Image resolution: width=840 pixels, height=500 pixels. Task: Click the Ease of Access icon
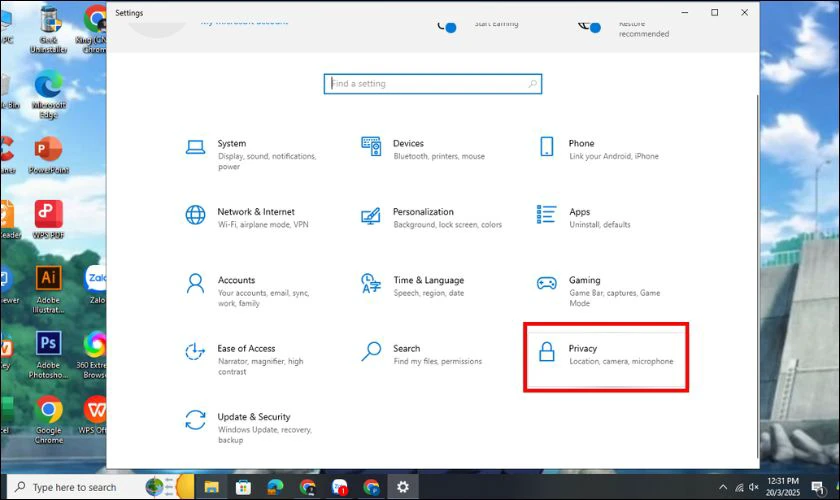click(x=196, y=351)
